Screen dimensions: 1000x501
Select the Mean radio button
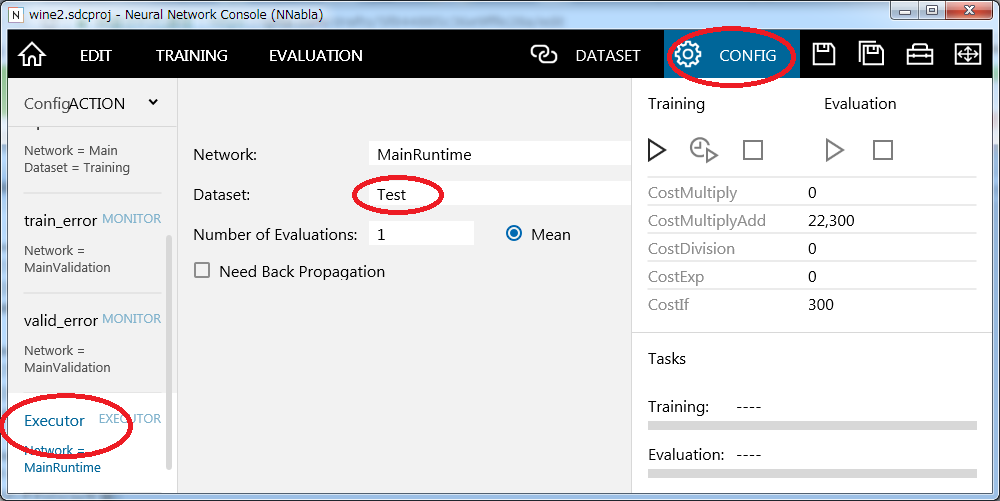tap(514, 234)
